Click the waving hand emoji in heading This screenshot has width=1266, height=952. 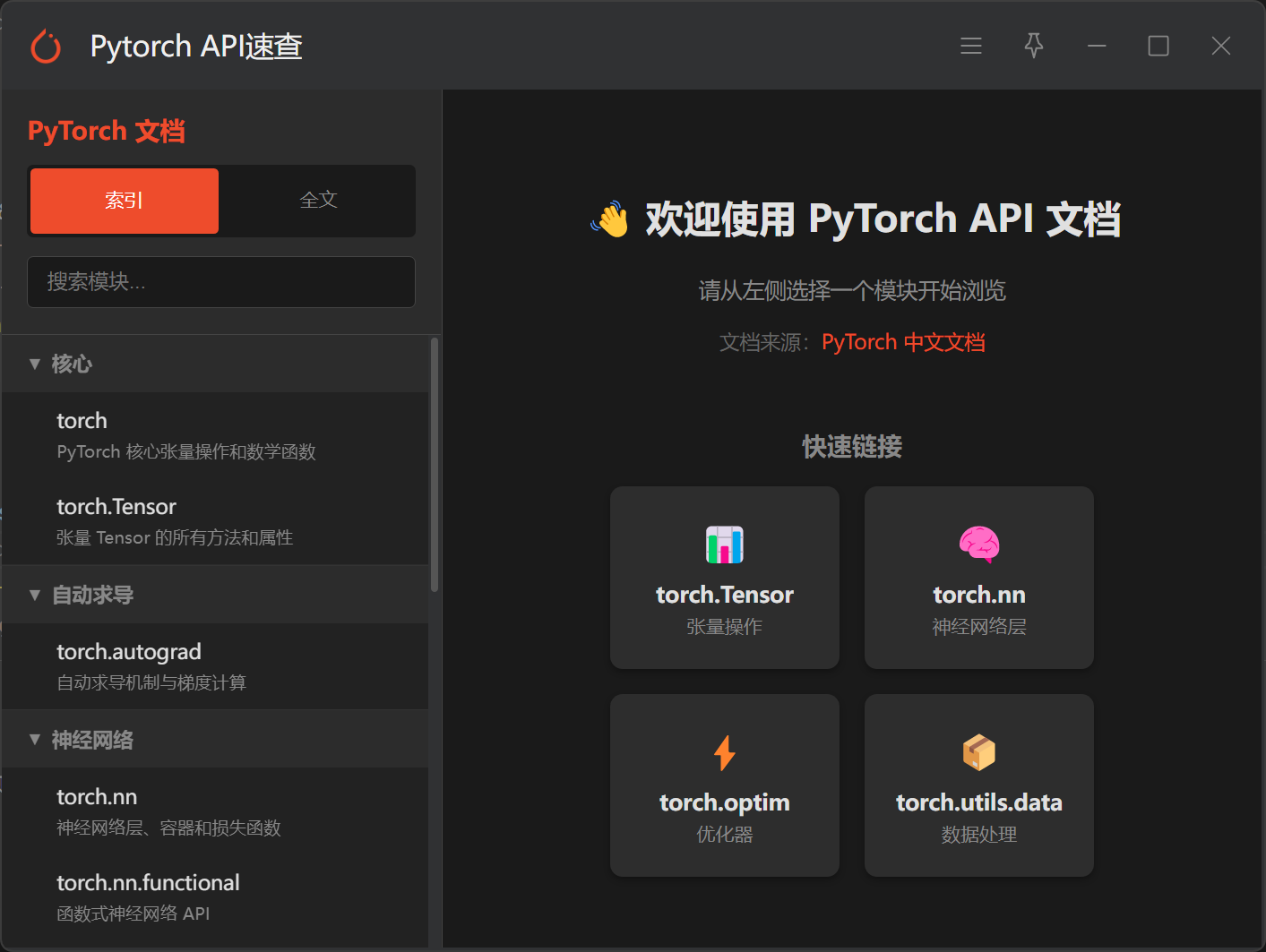610,219
